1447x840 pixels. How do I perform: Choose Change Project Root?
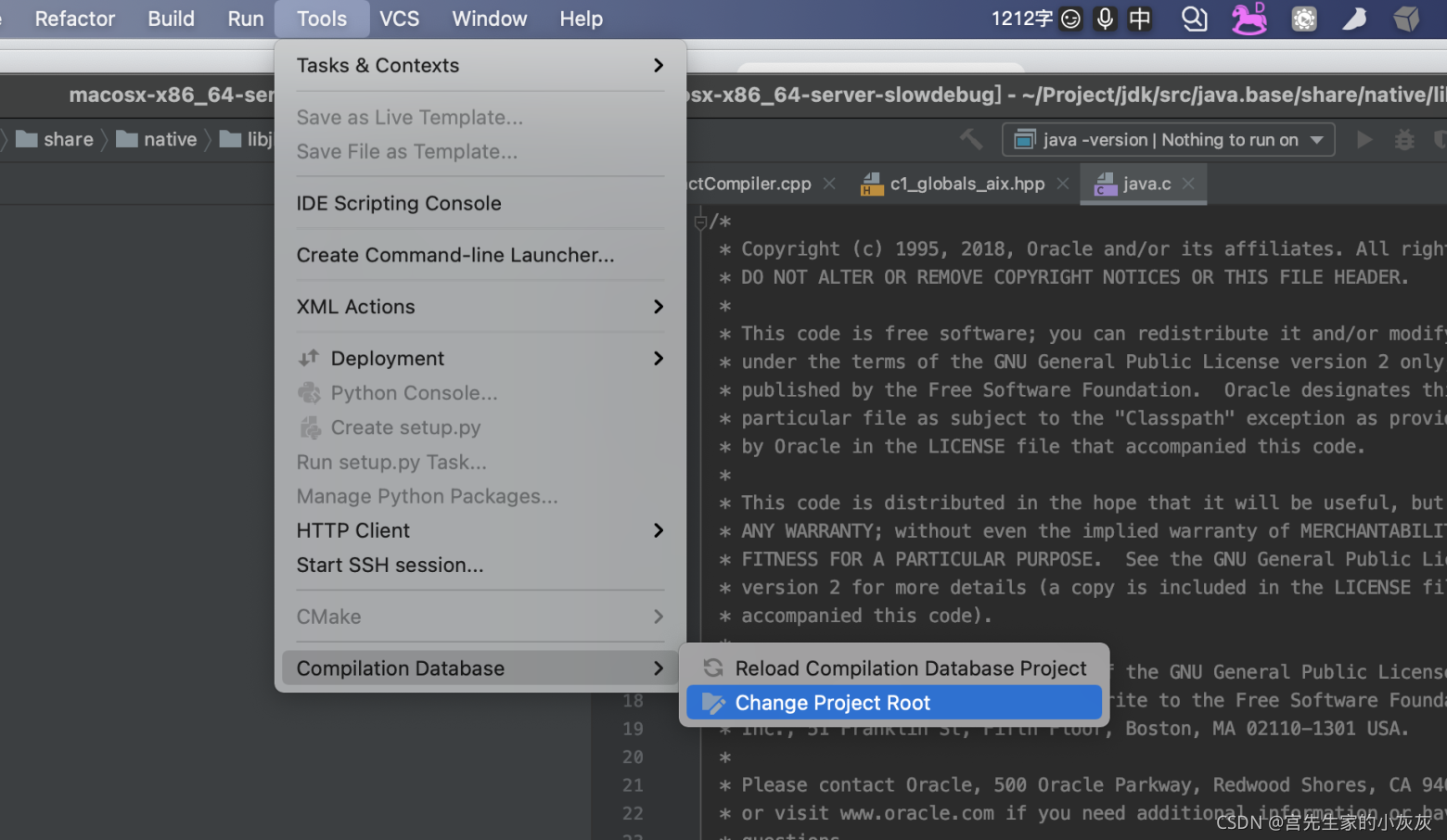pos(894,703)
